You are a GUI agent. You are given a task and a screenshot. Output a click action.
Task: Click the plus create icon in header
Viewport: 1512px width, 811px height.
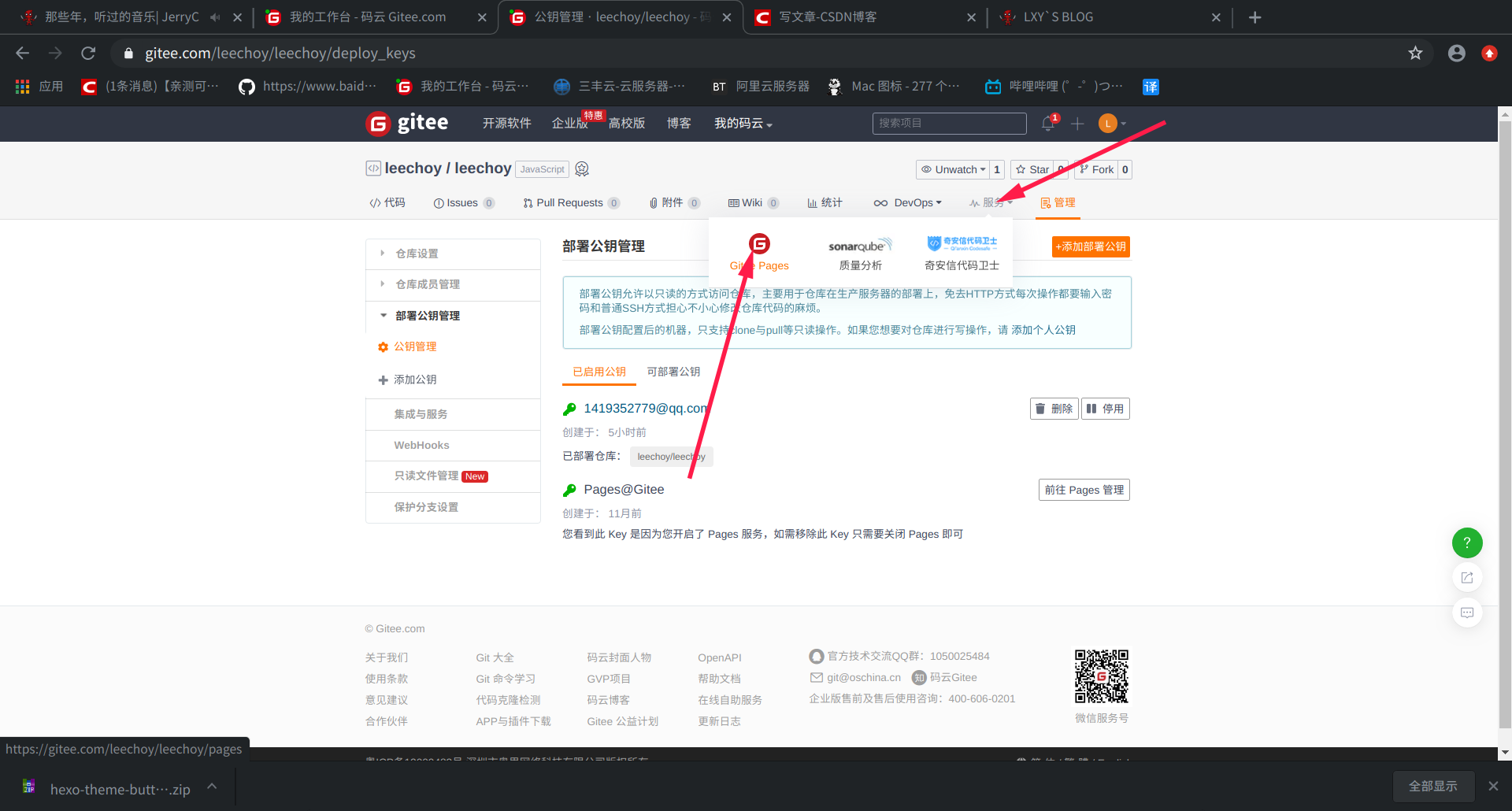1077,124
